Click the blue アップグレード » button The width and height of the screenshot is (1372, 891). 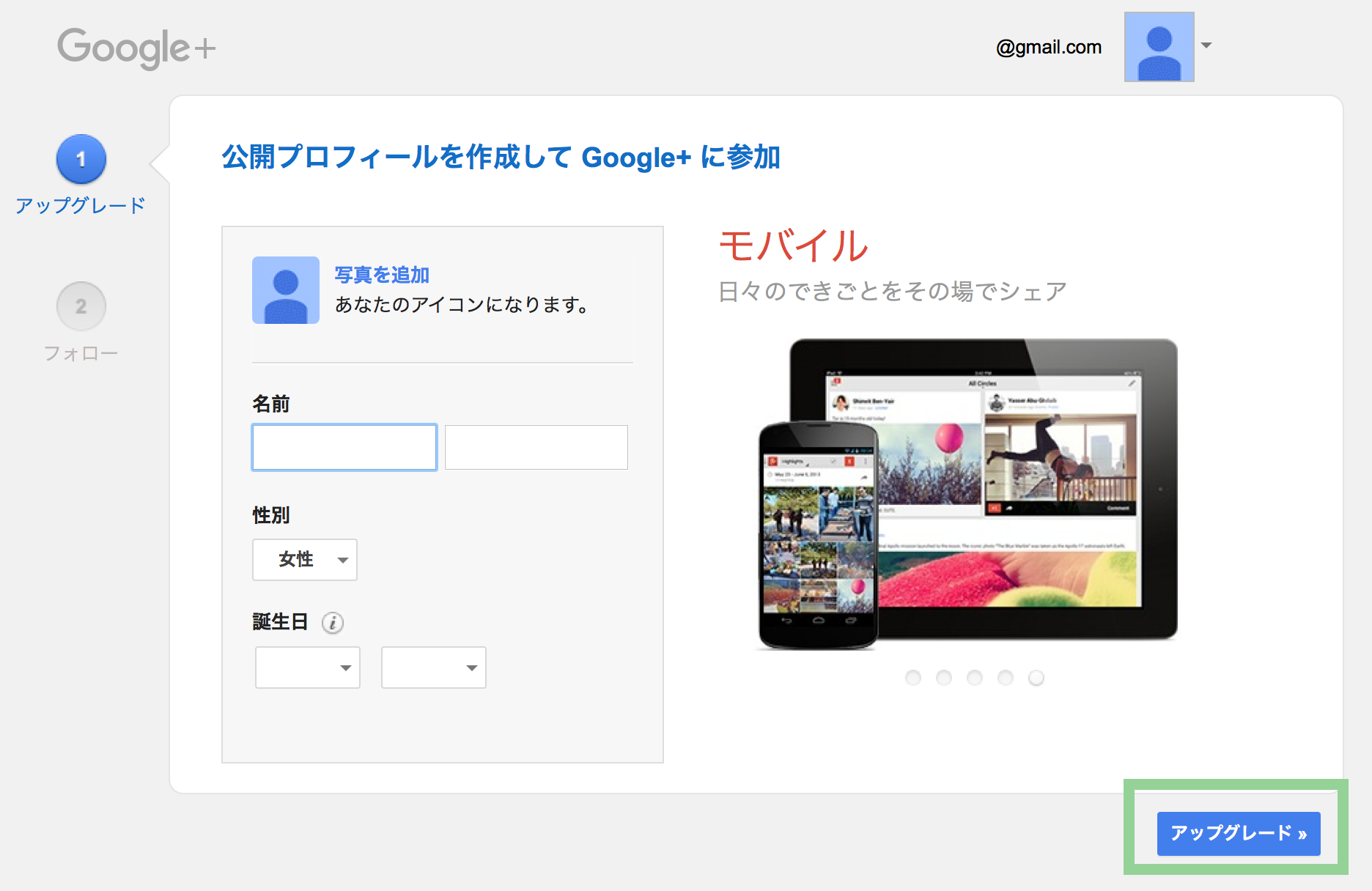click(1239, 834)
